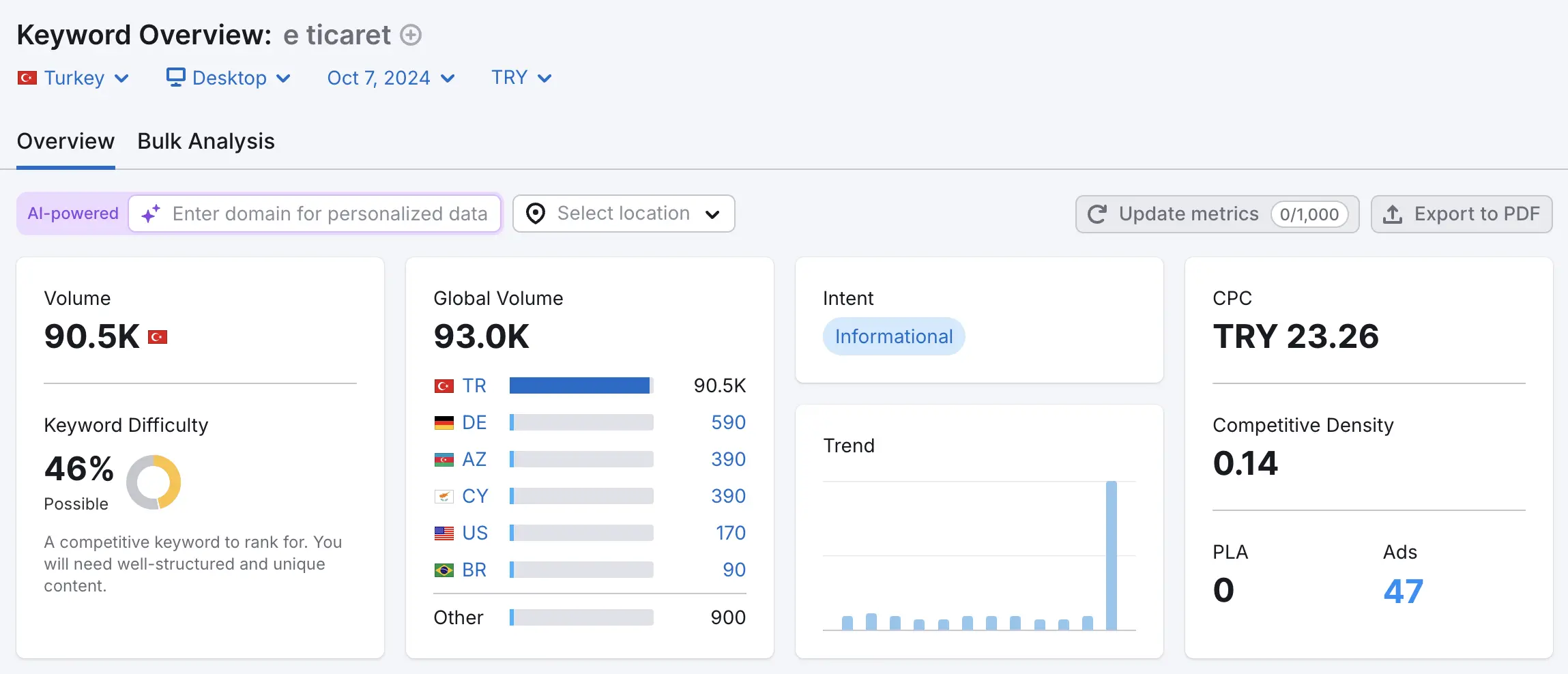Screen dimensions: 1568x674
Task: Click the TR country link
Action: tap(474, 386)
